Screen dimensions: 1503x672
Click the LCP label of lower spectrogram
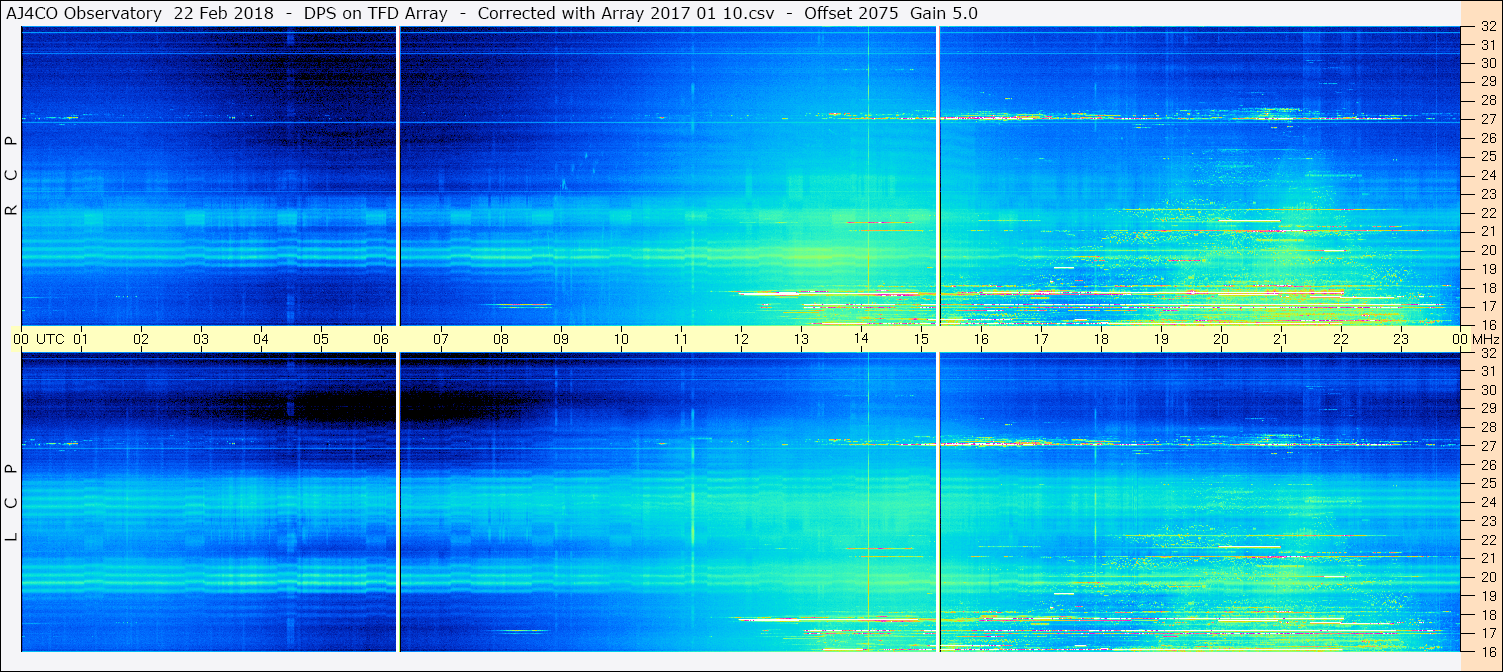point(12,503)
